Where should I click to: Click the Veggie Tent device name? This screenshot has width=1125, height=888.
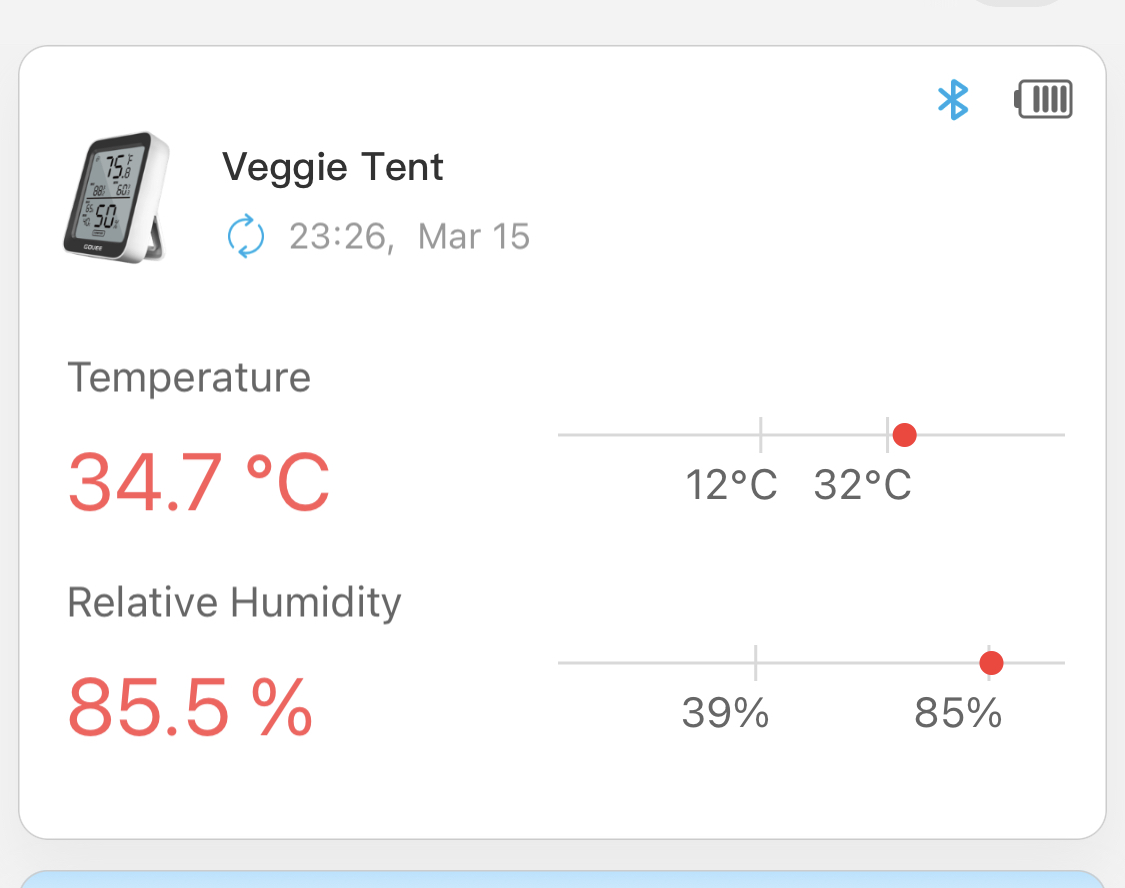(333, 166)
